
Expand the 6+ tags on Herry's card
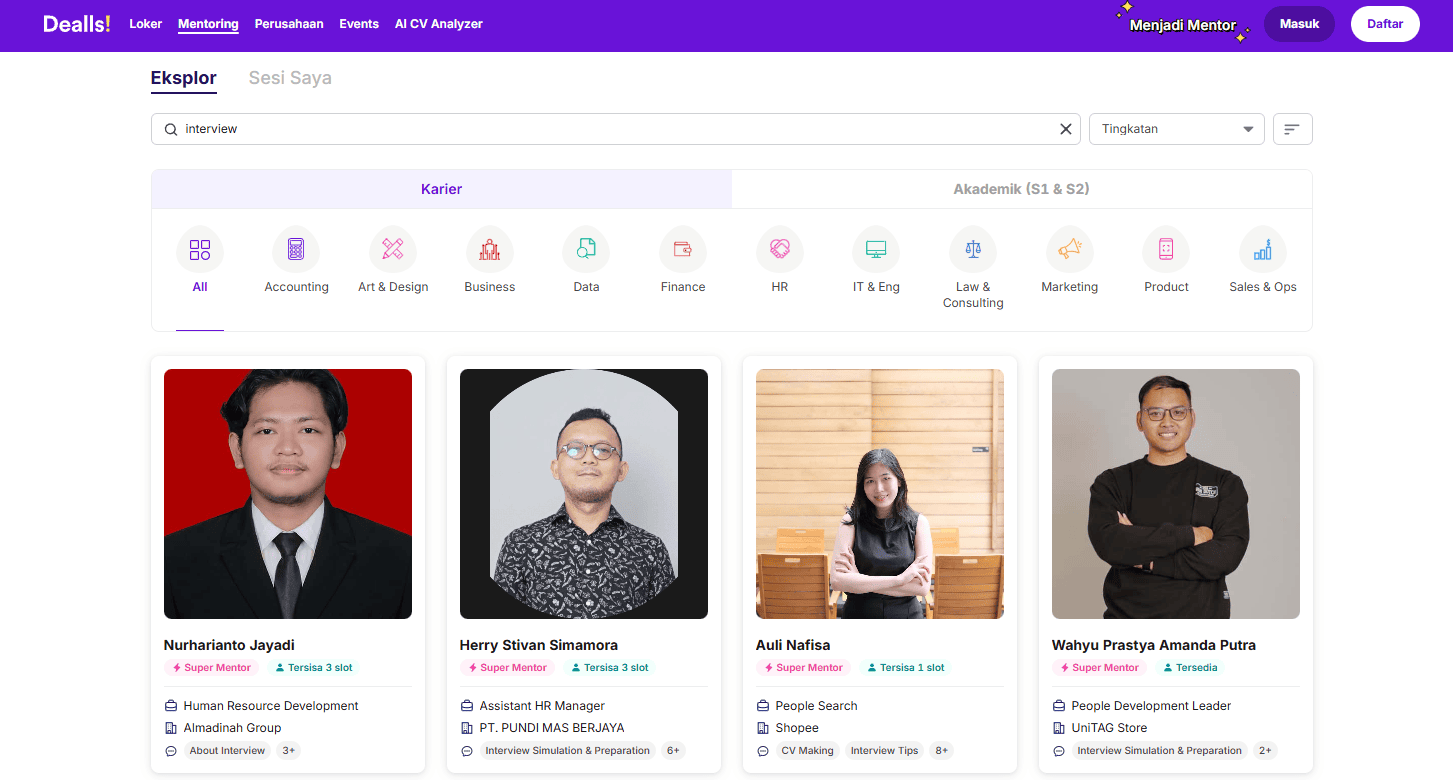pos(673,751)
